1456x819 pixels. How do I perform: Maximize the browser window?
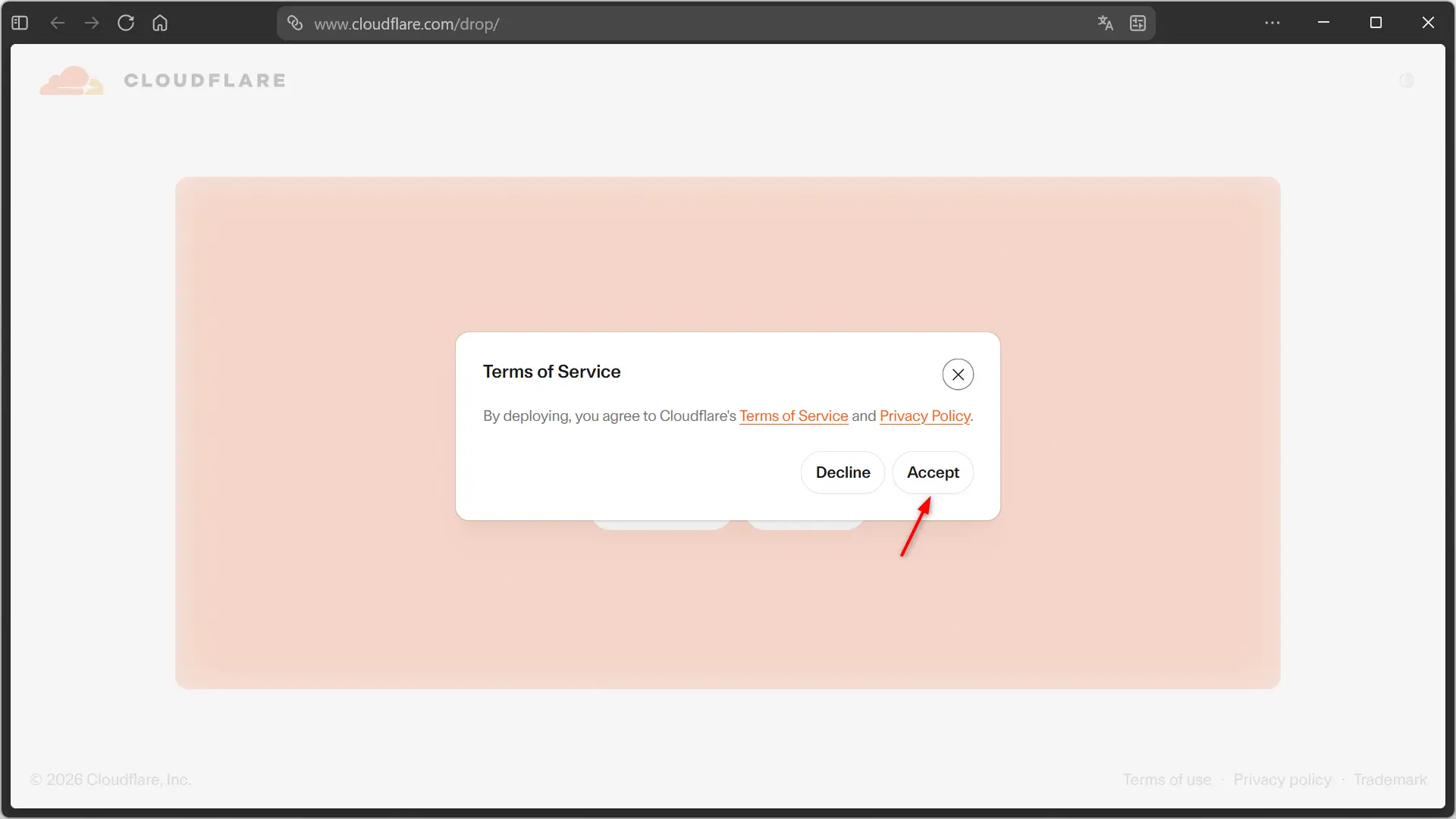[x=1376, y=23]
